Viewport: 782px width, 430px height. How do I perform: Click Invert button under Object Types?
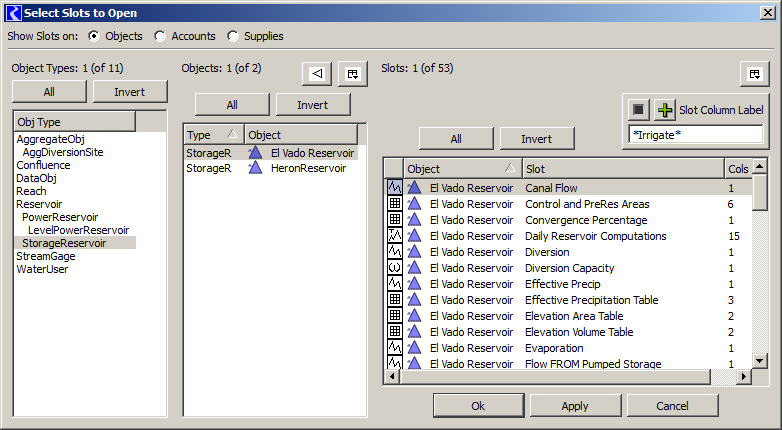[x=130, y=92]
